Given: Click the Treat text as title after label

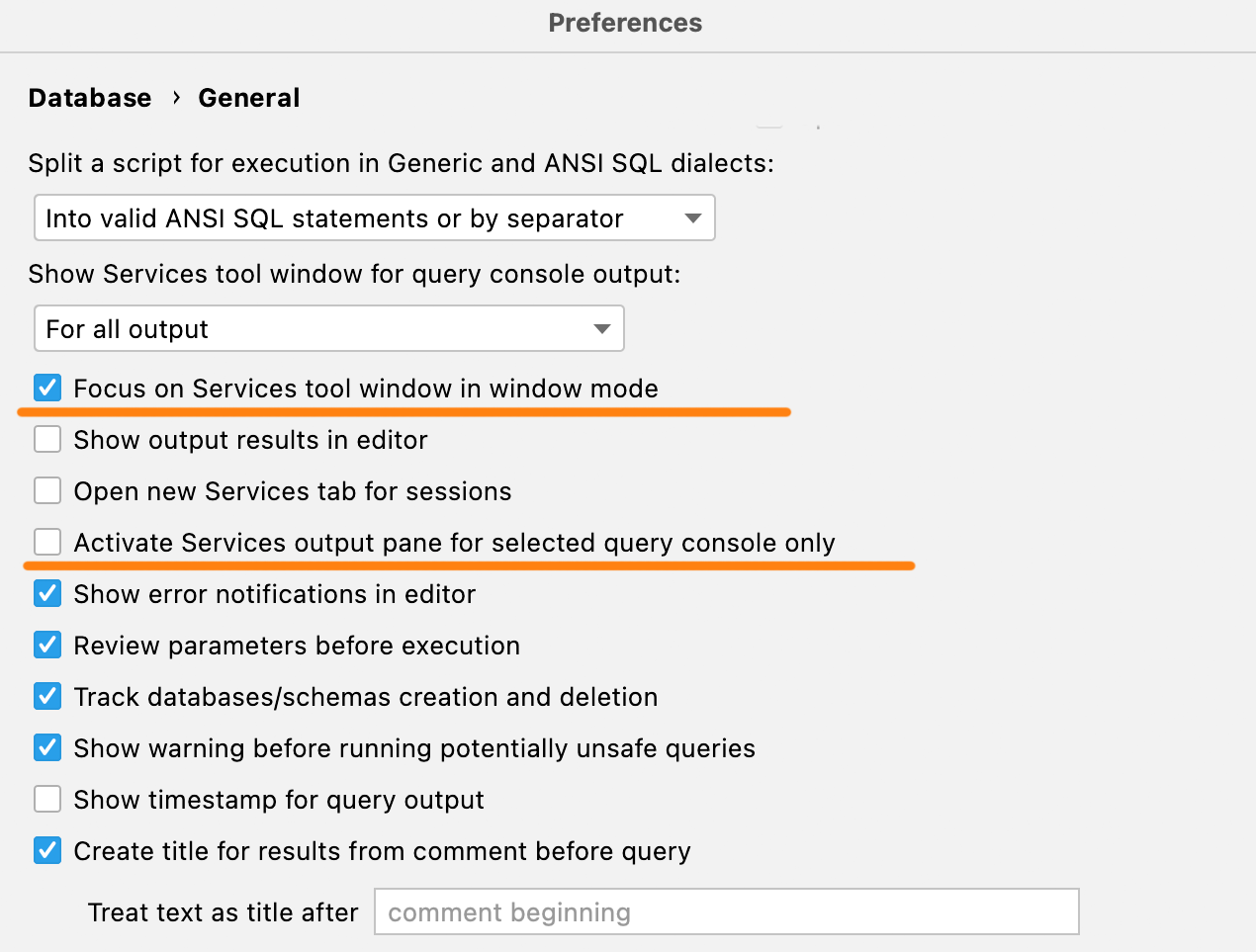Looking at the screenshot, I should coord(224,912).
